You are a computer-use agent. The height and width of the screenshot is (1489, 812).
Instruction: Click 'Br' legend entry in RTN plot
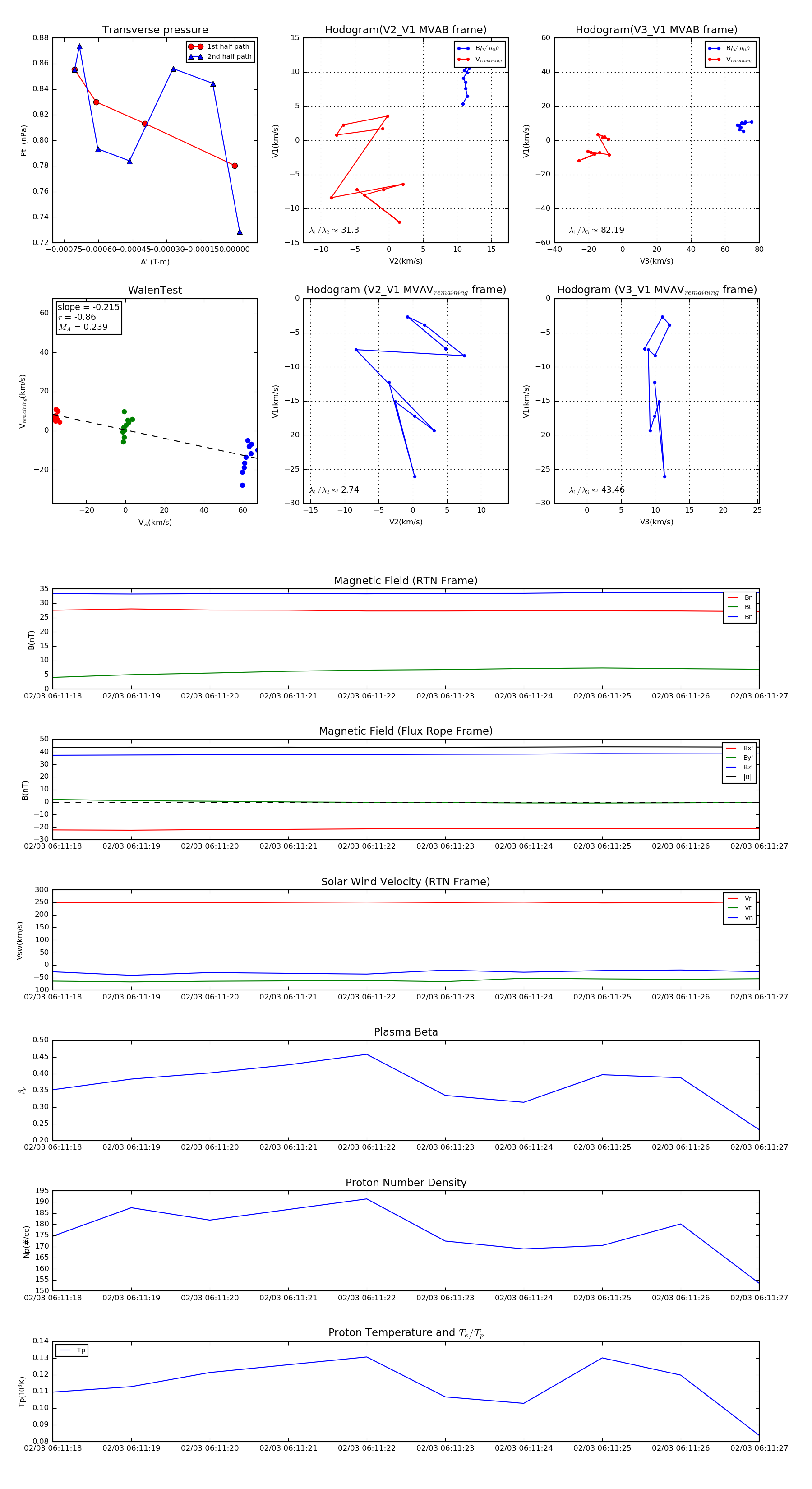coord(740,598)
